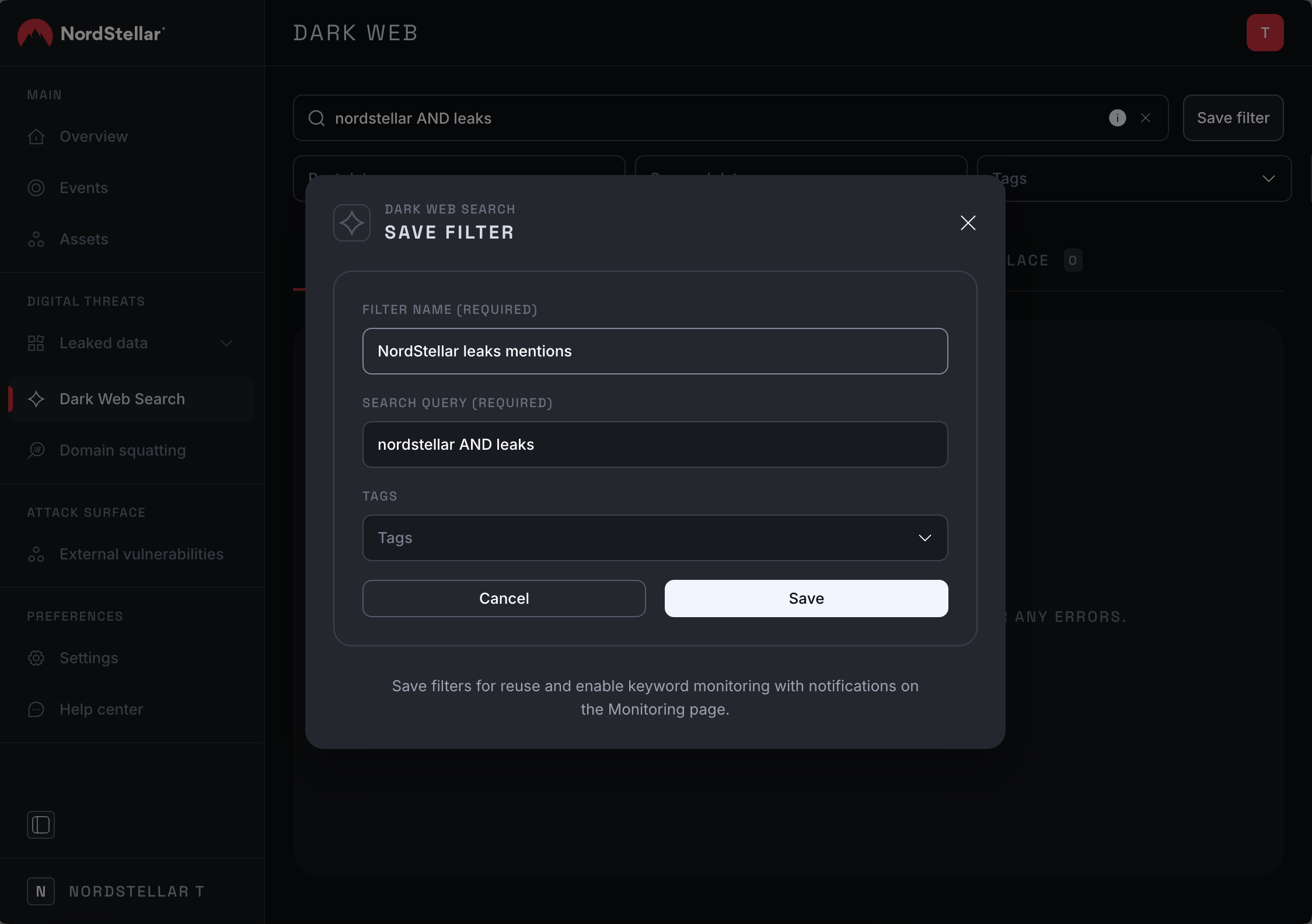Click the NordStellar logo
Viewport: 1312px width, 924px height.
[x=91, y=33]
